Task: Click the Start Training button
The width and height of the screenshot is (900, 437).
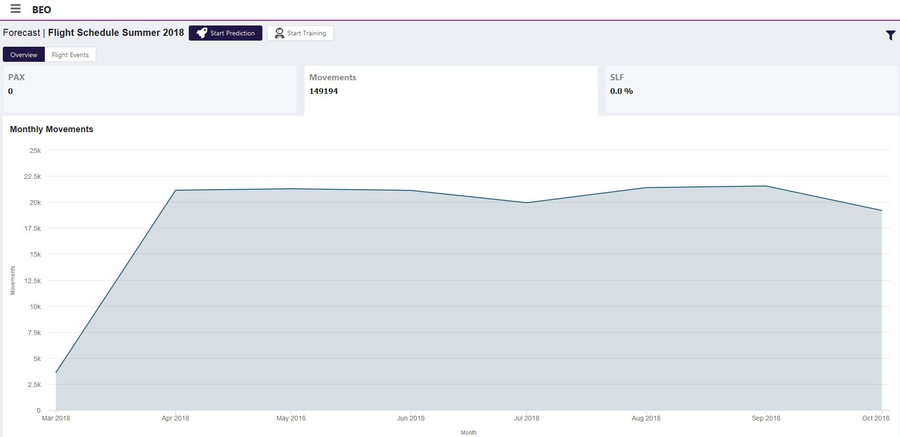Action: 300,33
